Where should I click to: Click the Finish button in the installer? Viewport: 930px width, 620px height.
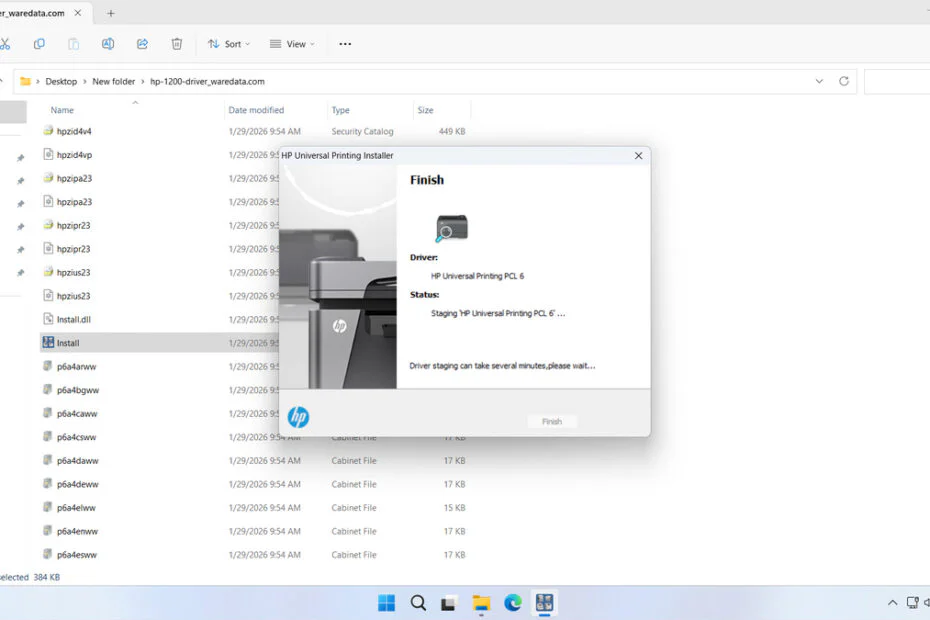click(552, 422)
